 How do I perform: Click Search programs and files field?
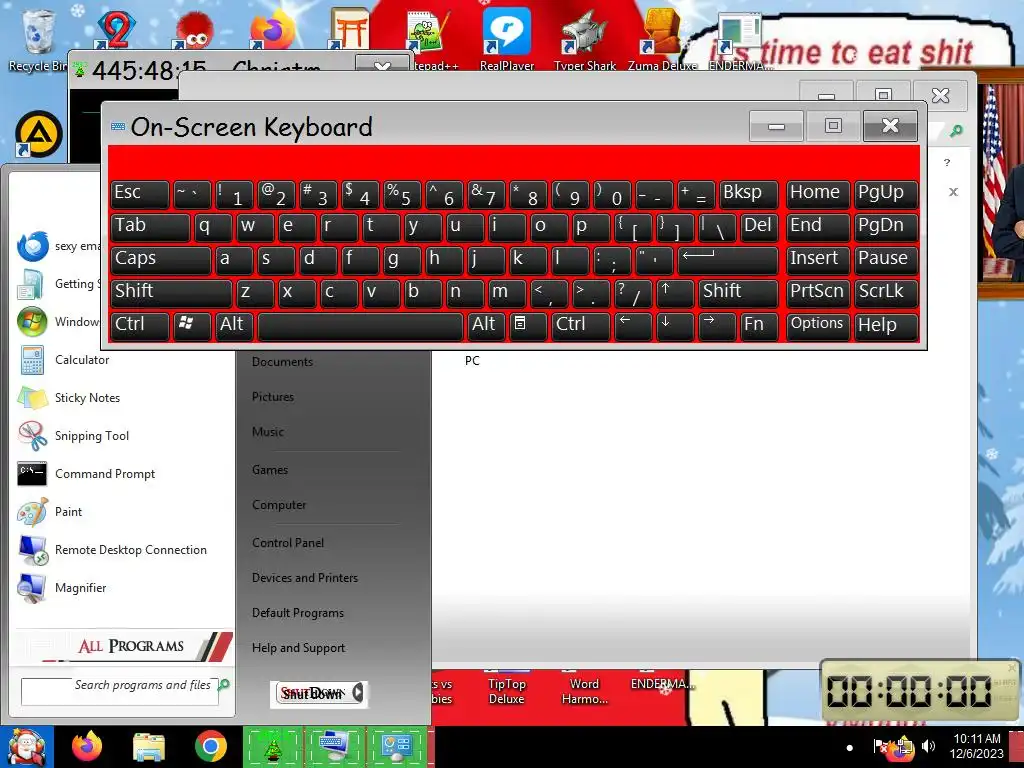click(120, 692)
